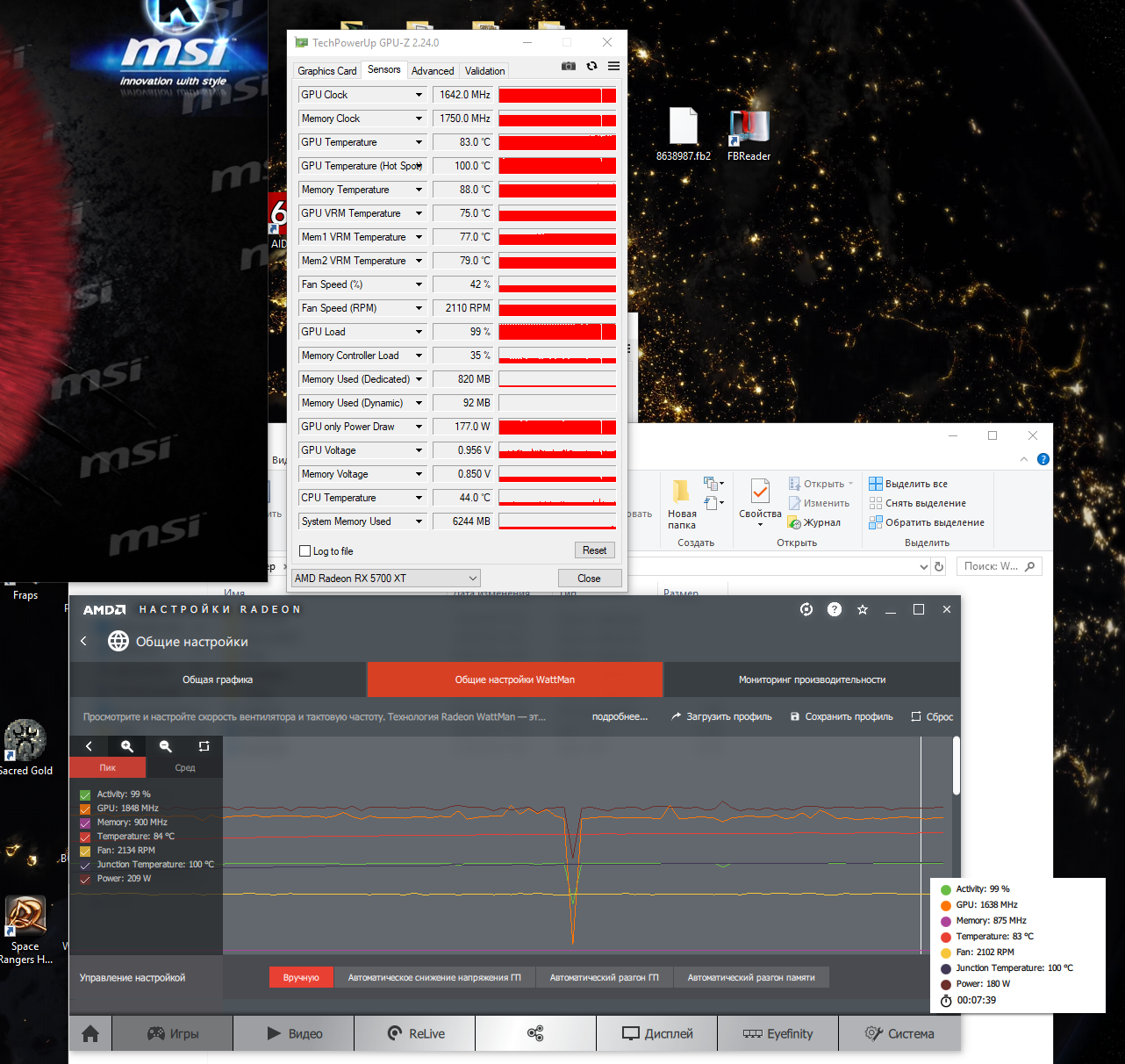Toggle the Fan 2134 RPM line checkbox
1125x1064 pixels.
pyautogui.click(x=85, y=851)
